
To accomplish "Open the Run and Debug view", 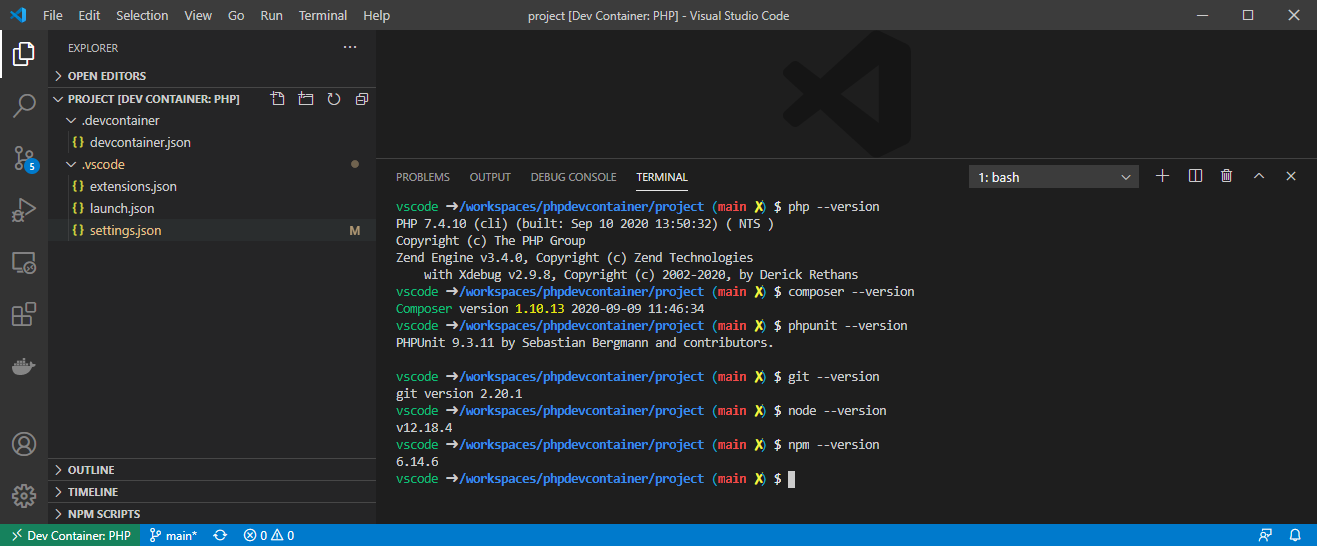I will coord(24,210).
